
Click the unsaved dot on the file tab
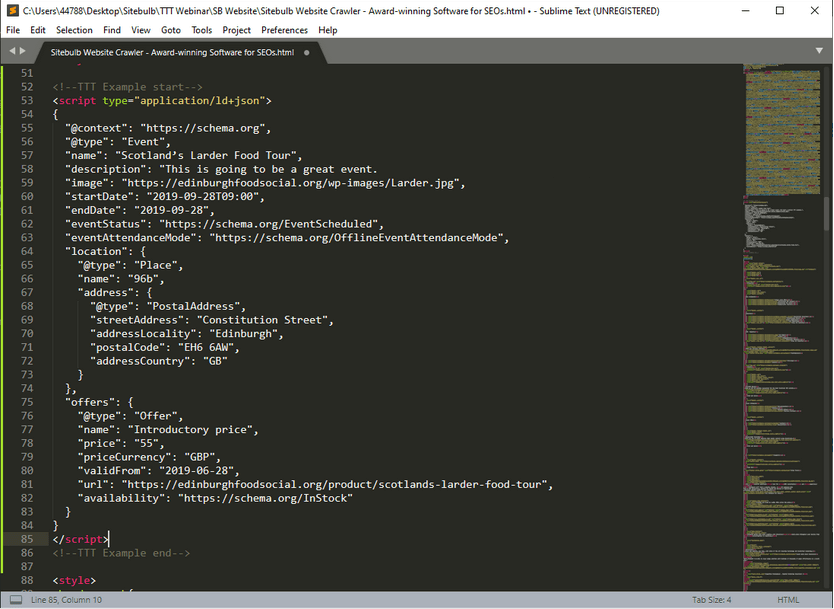(x=307, y=53)
